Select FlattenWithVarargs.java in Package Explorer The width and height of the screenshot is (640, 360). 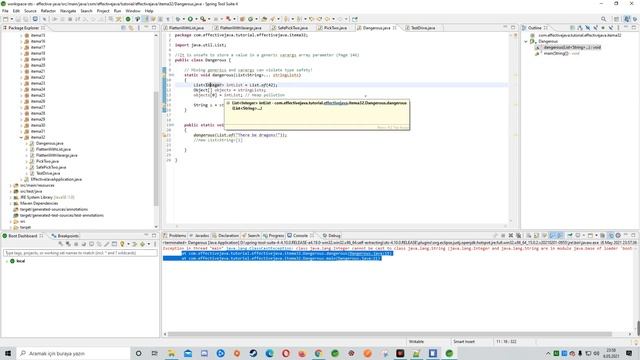56,155
